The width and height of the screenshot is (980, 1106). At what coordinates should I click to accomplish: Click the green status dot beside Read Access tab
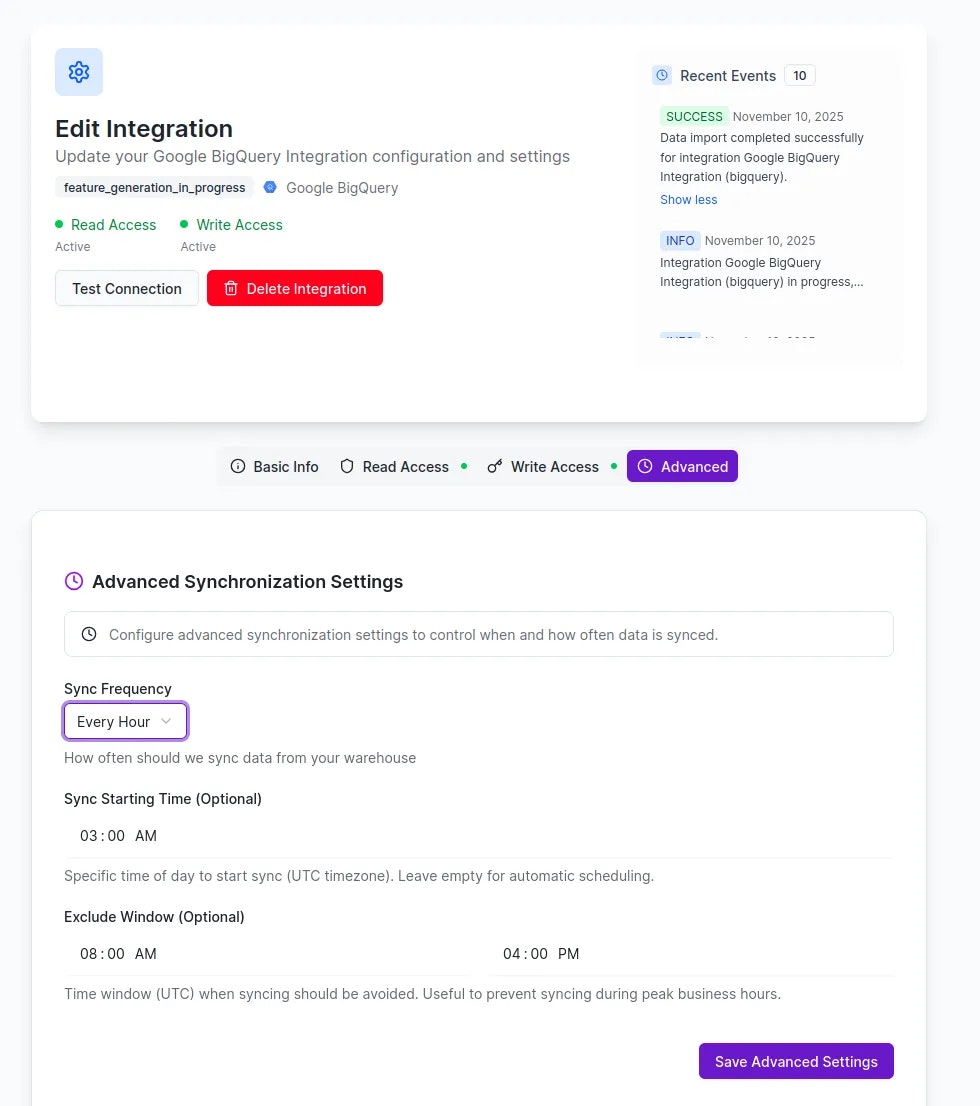(463, 466)
